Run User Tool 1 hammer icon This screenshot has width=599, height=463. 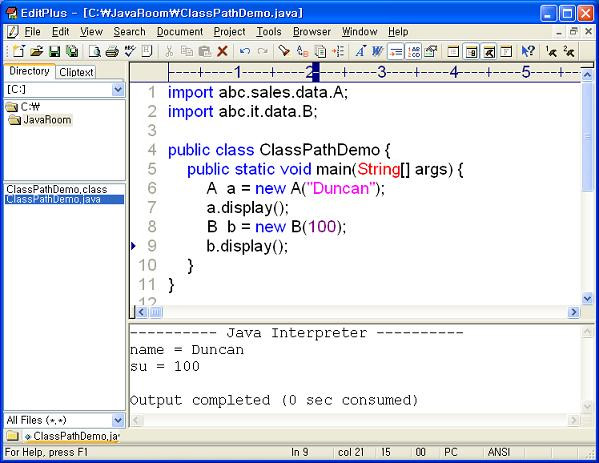[551, 51]
